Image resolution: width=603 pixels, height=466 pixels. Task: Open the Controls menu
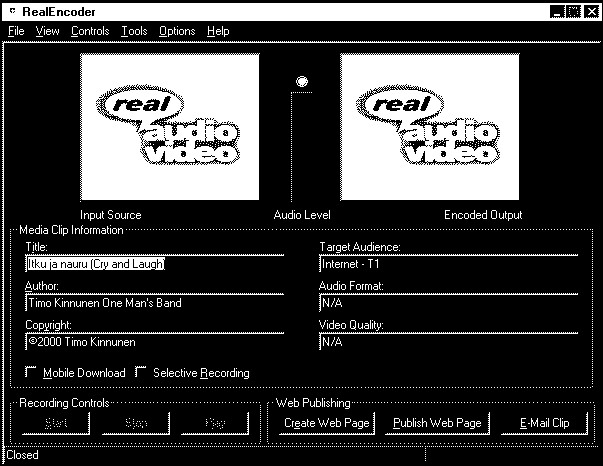(x=90, y=31)
